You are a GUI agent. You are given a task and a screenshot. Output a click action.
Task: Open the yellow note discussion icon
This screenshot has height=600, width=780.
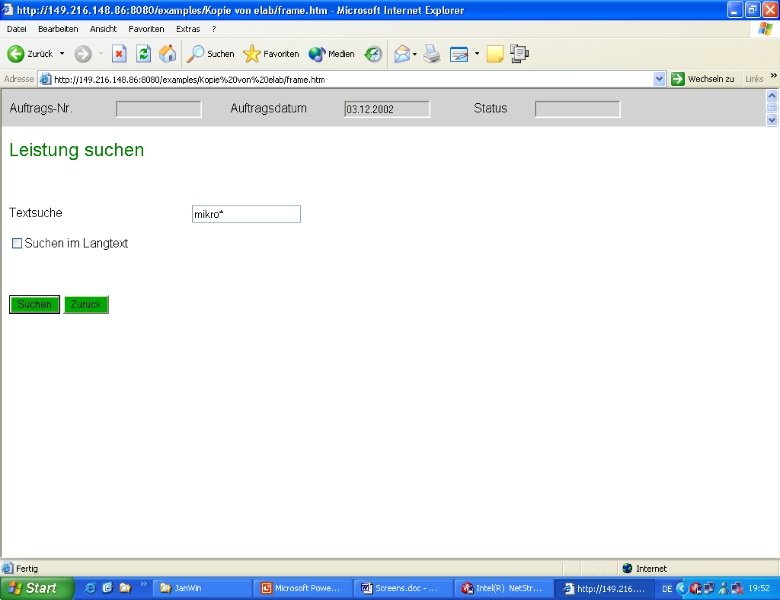click(x=494, y=54)
